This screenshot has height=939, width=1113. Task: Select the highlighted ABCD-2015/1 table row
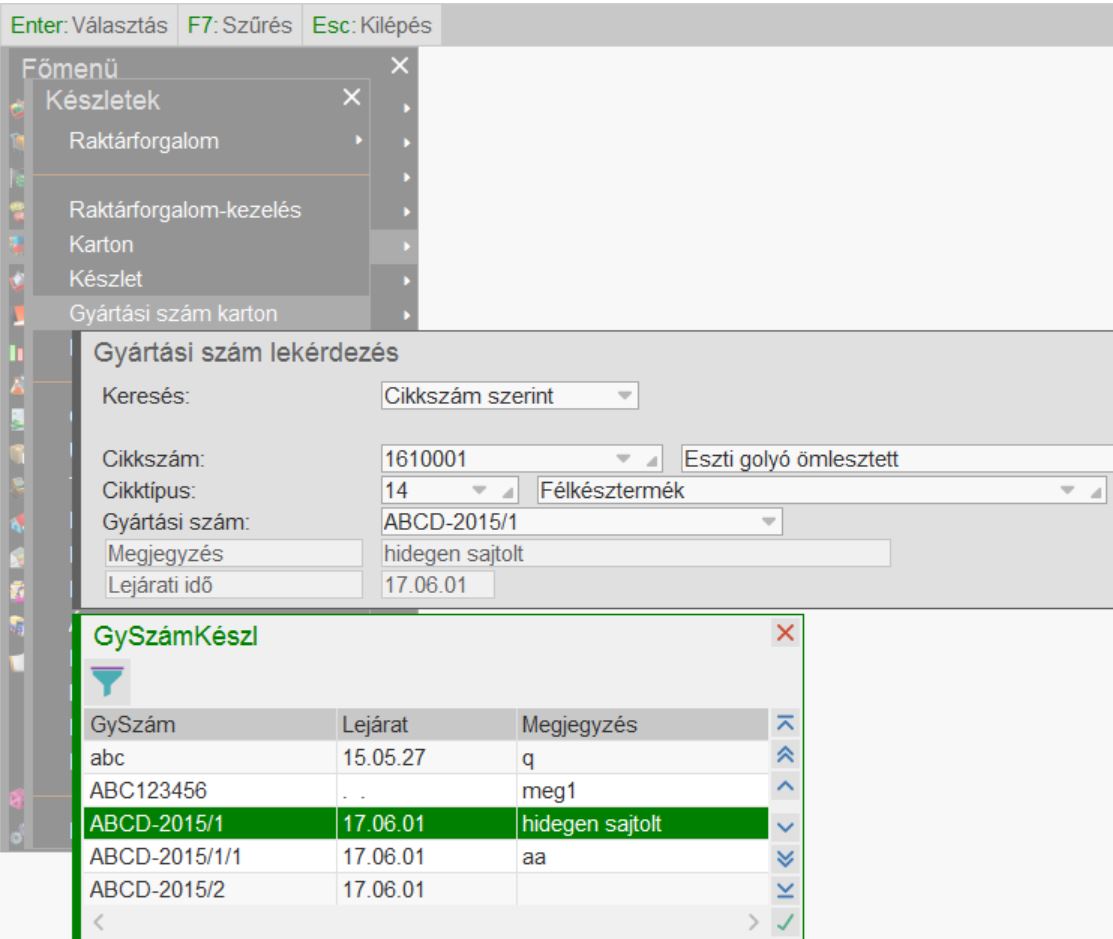tap(426, 823)
